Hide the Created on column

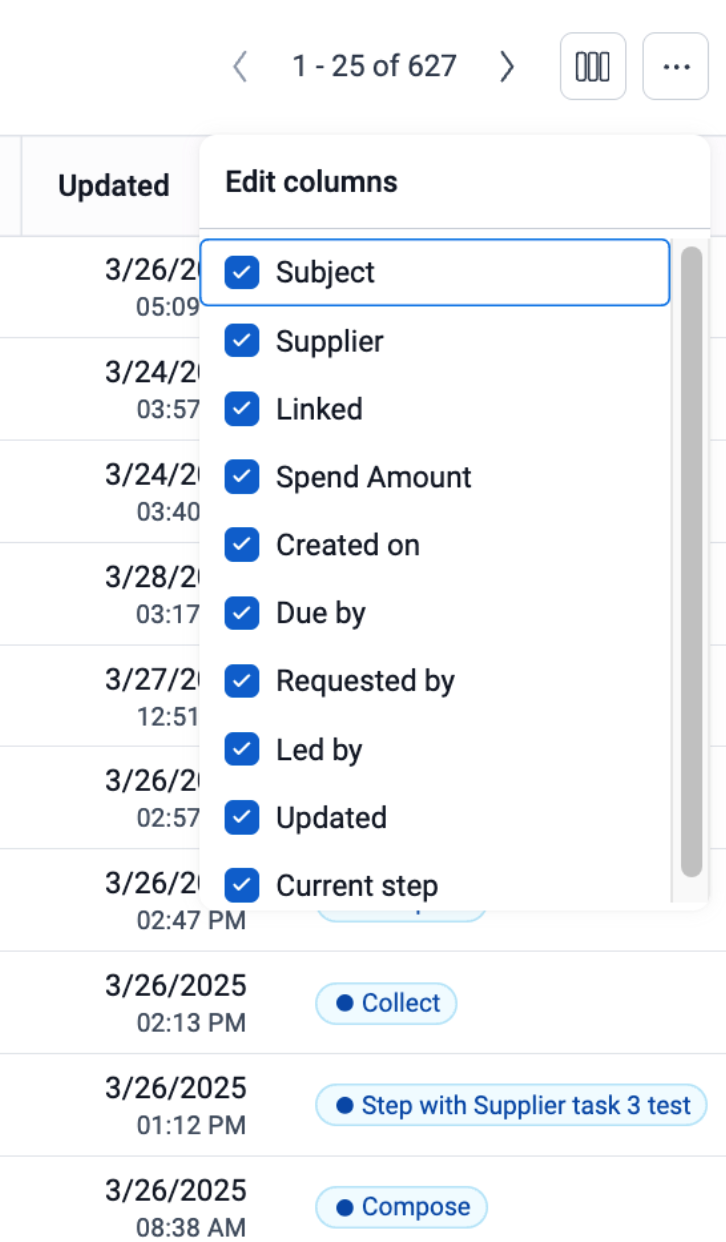pos(242,545)
